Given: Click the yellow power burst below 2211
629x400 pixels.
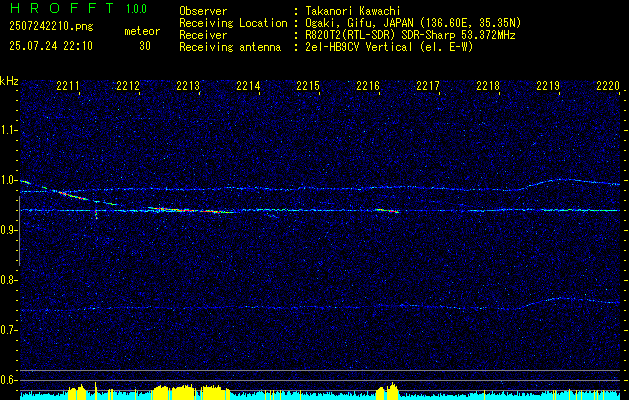Looking at the screenshot, I should [77, 392].
